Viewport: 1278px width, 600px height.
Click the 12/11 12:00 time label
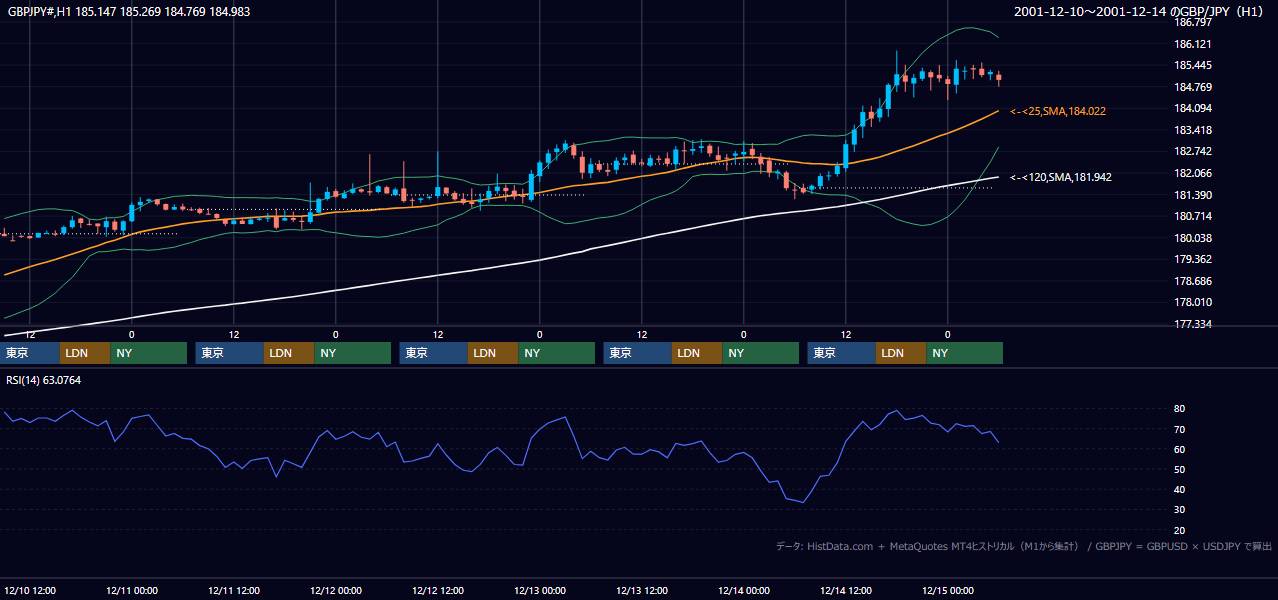234,590
